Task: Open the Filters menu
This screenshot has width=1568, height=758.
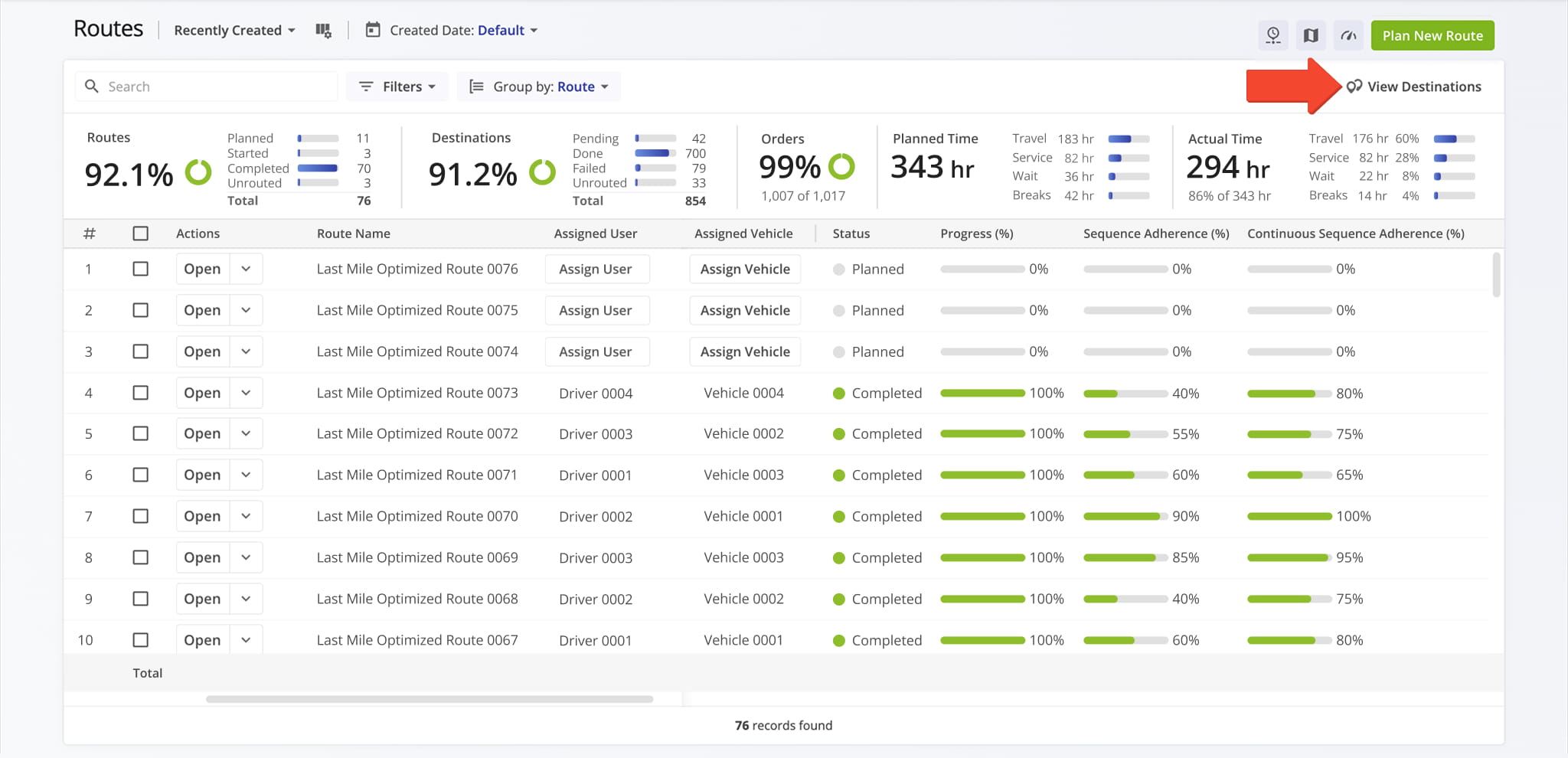Action: [397, 86]
